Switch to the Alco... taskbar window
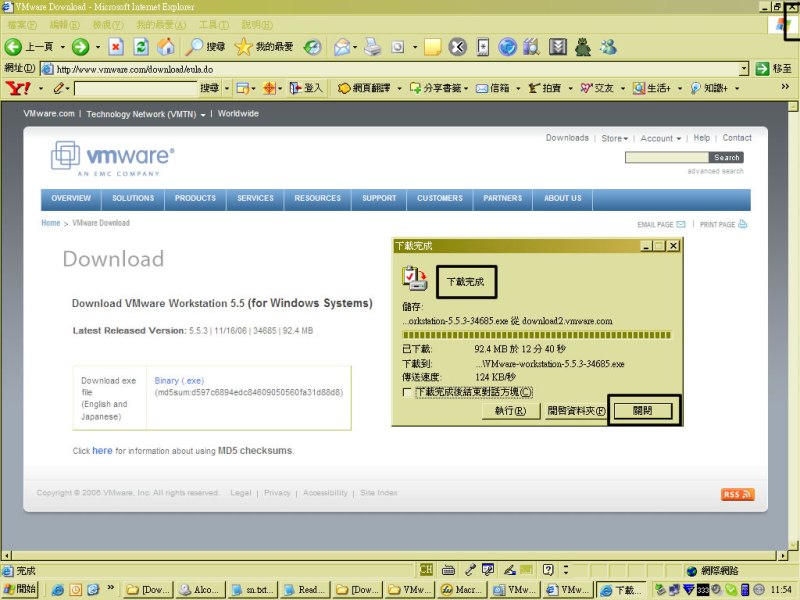This screenshot has height=600, width=800. 201,590
